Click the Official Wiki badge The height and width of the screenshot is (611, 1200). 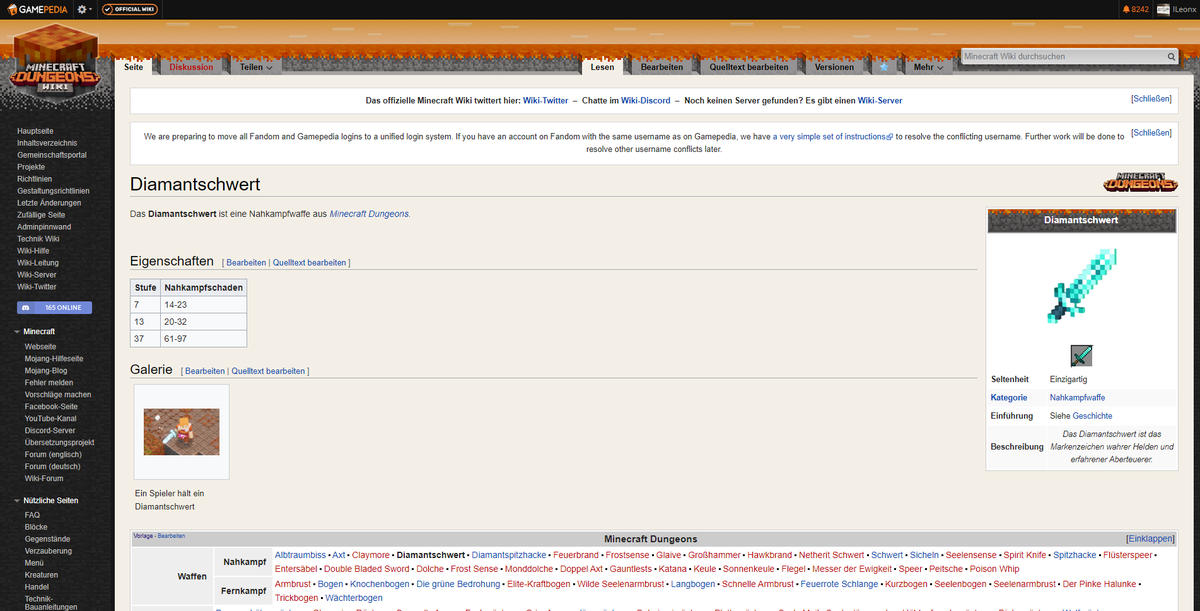click(129, 8)
